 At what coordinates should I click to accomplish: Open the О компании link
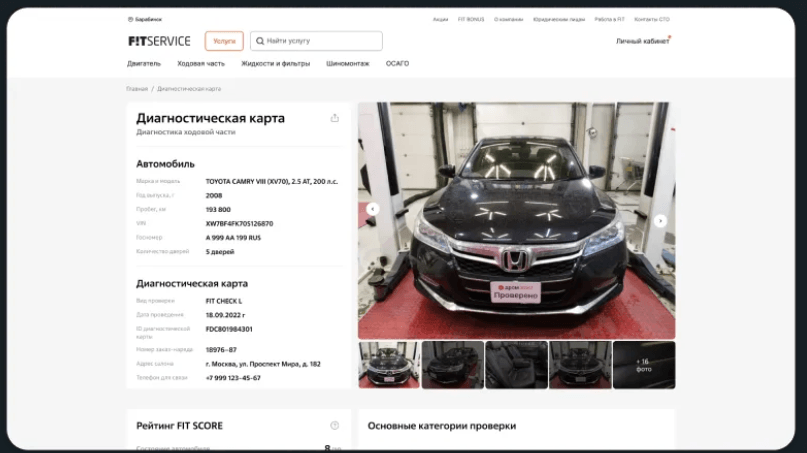coord(508,20)
